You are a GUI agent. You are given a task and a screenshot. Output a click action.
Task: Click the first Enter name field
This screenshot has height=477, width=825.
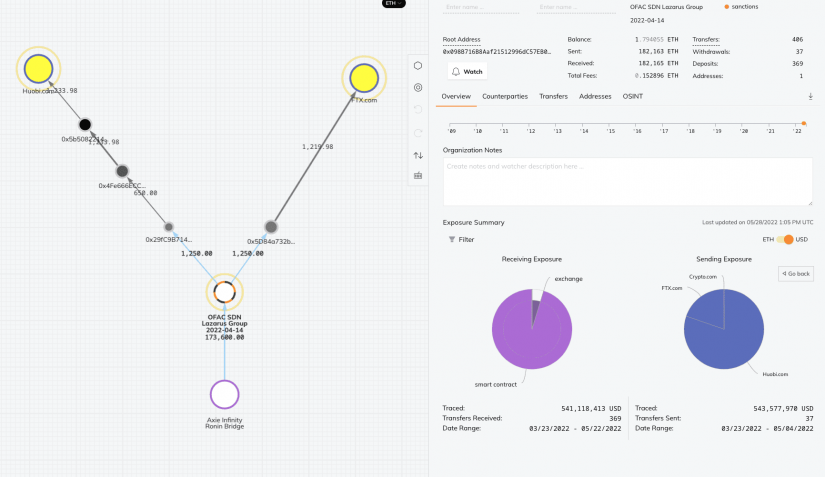tap(481, 7)
